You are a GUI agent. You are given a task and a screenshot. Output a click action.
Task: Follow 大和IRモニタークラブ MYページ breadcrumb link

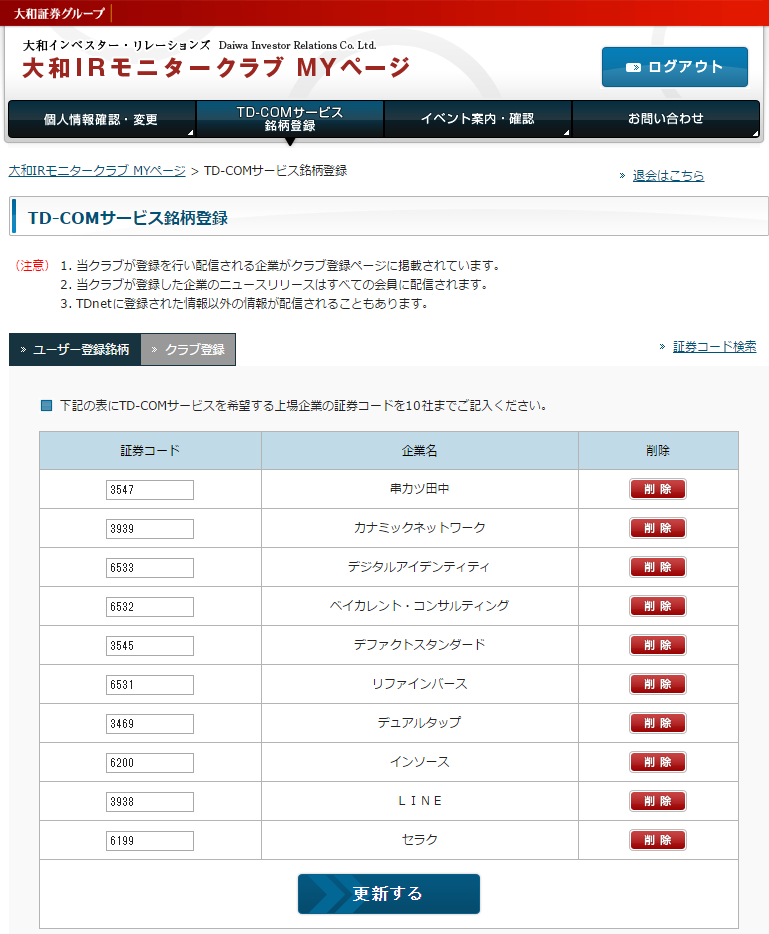97,171
